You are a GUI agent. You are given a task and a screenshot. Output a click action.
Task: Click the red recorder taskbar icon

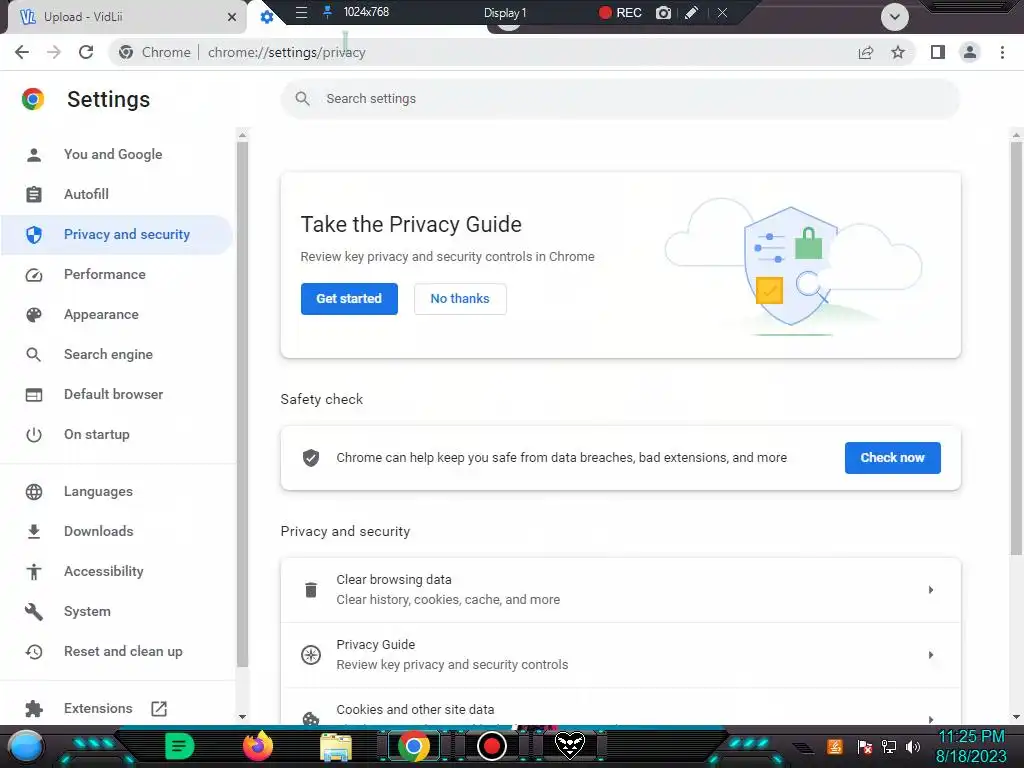[x=492, y=746]
